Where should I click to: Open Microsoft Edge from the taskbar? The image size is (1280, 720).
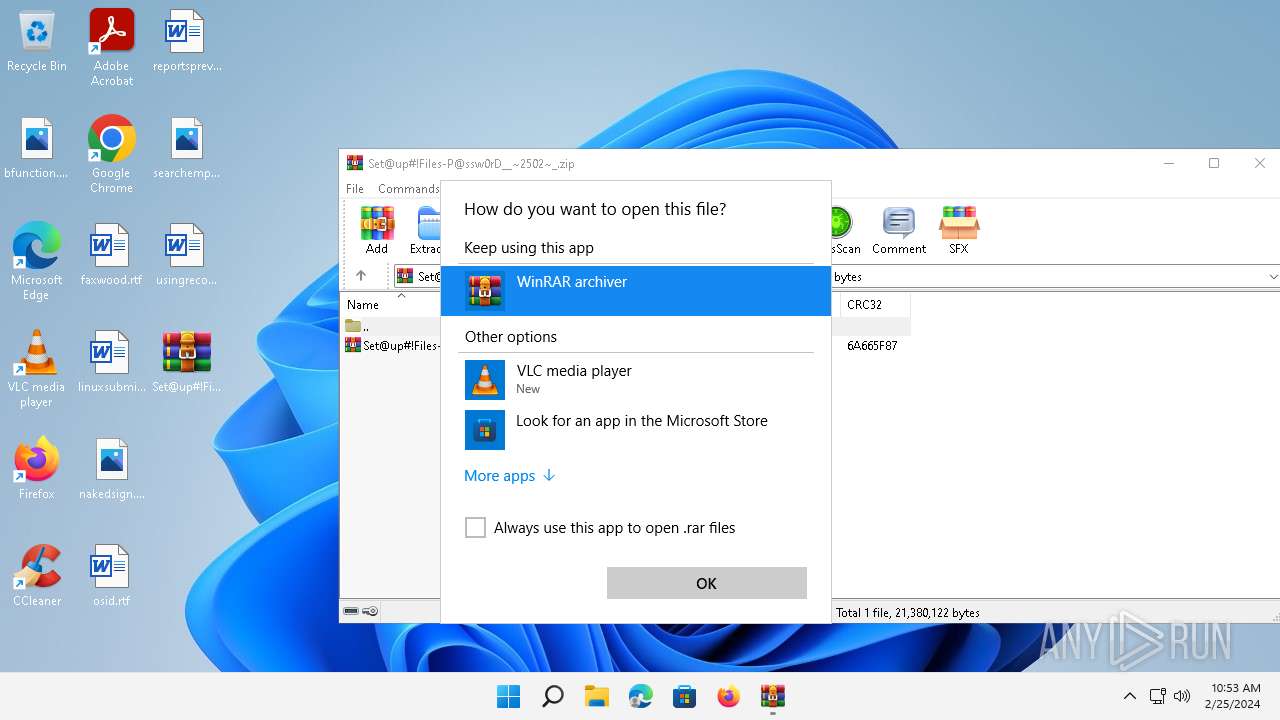click(x=641, y=696)
